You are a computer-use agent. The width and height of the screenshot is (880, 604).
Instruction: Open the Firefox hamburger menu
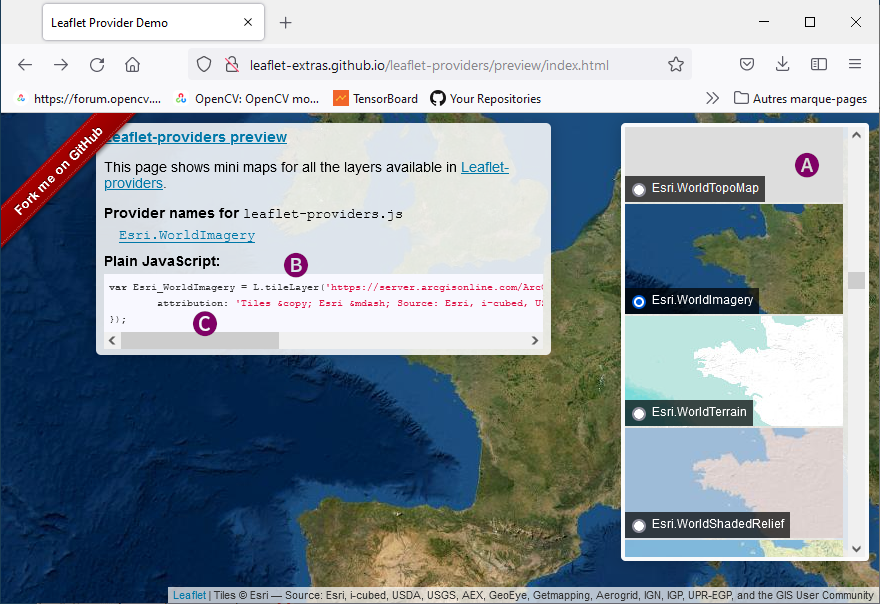pos(855,64)
